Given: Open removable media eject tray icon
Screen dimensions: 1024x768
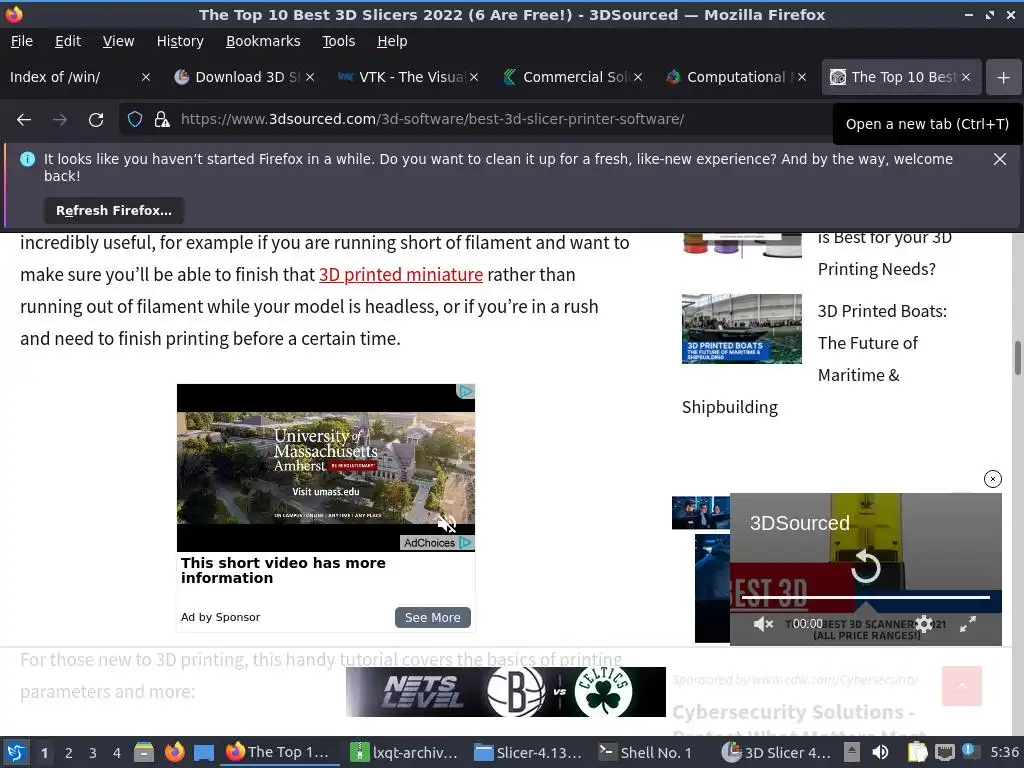Looking at the screenshot, I should point(852,752).
